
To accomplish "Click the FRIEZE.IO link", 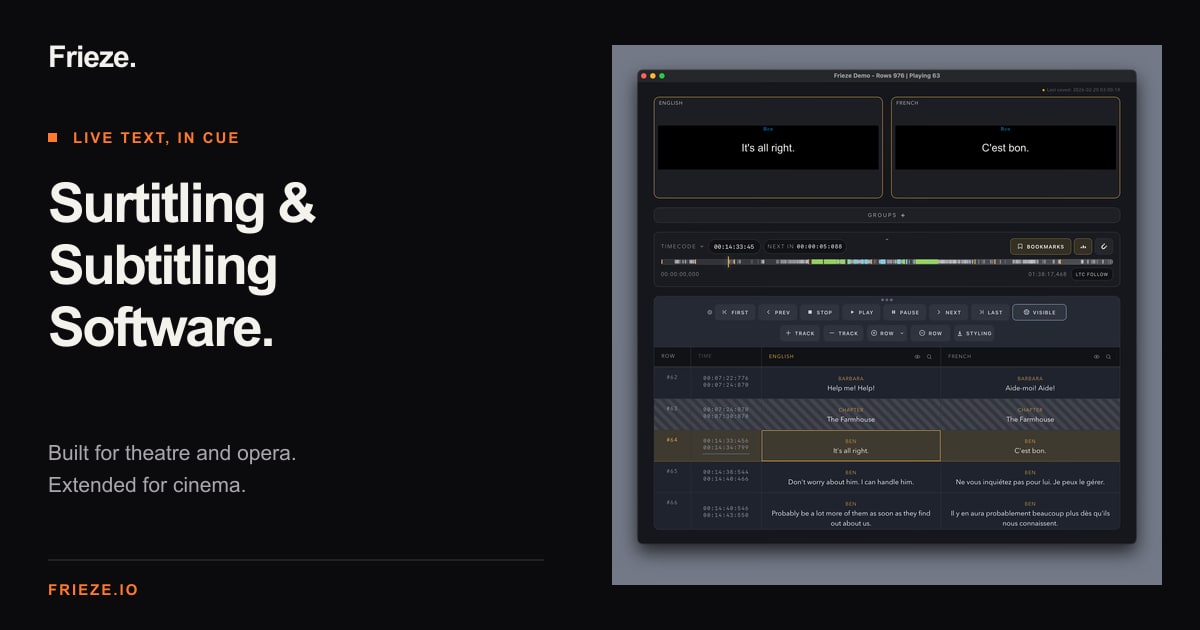I will (93, 590).
